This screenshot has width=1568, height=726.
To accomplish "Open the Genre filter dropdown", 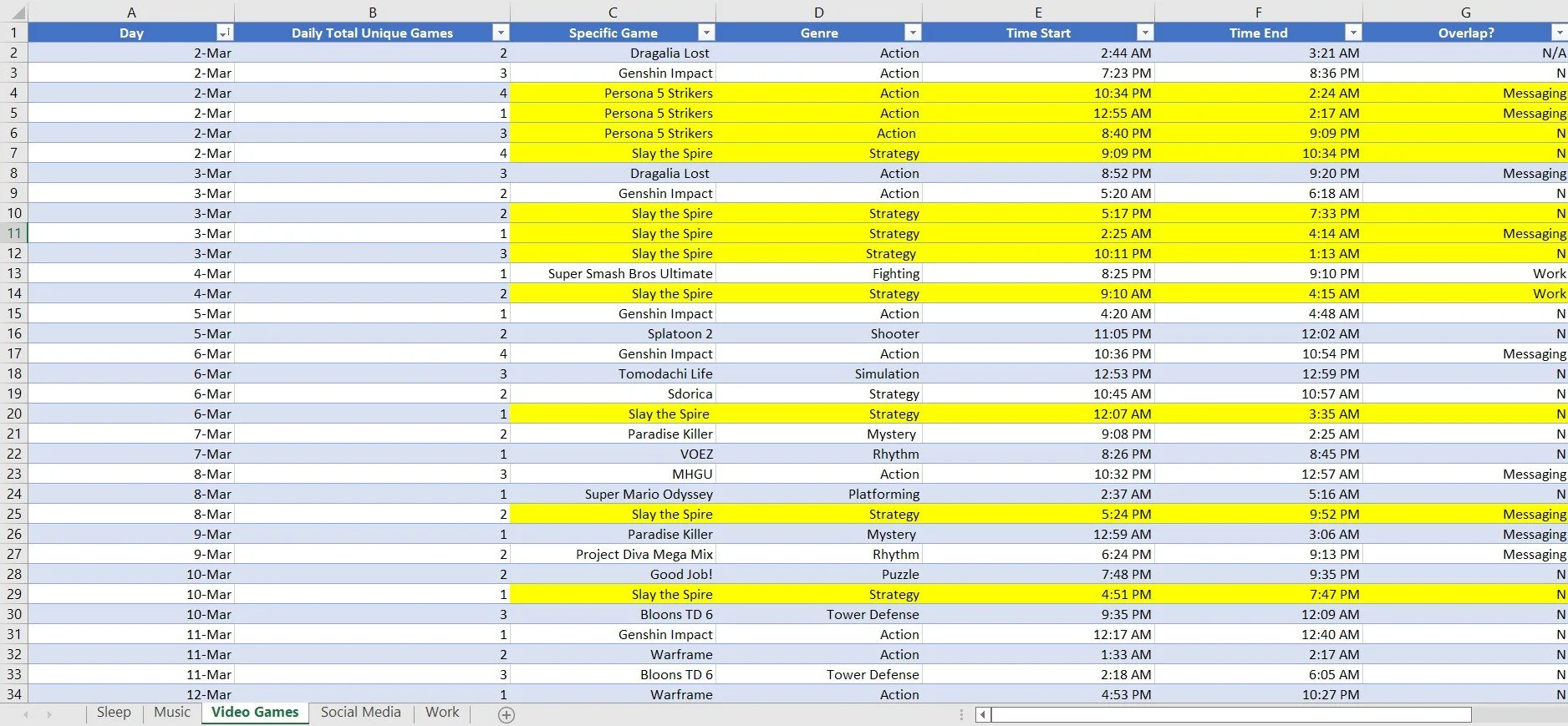I will [x=913, y=33].
